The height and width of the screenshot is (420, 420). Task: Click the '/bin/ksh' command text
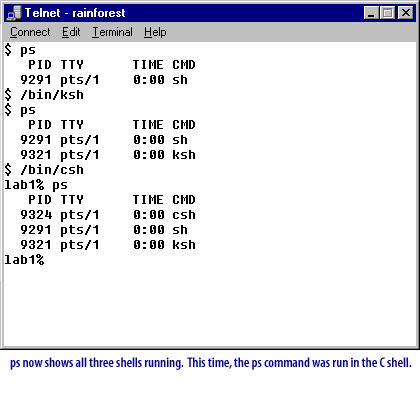[52, 95]
